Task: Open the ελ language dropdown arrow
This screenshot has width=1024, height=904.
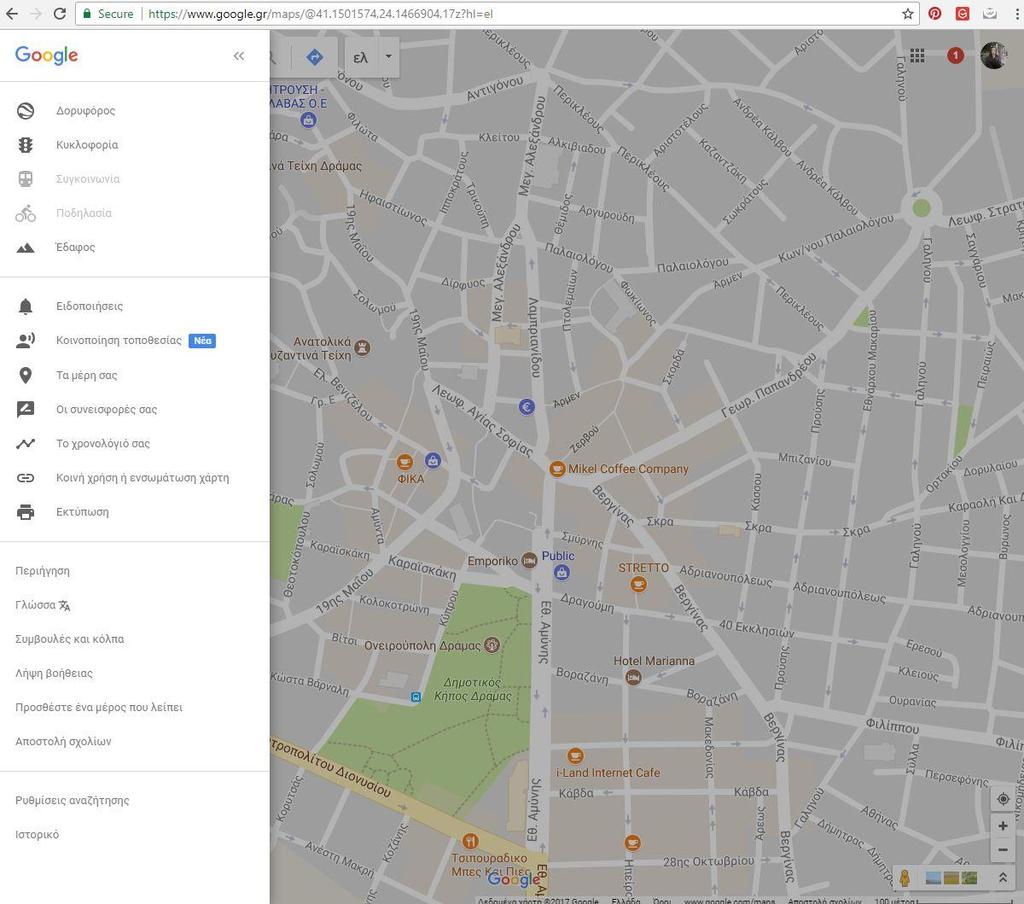Action: 389,57
